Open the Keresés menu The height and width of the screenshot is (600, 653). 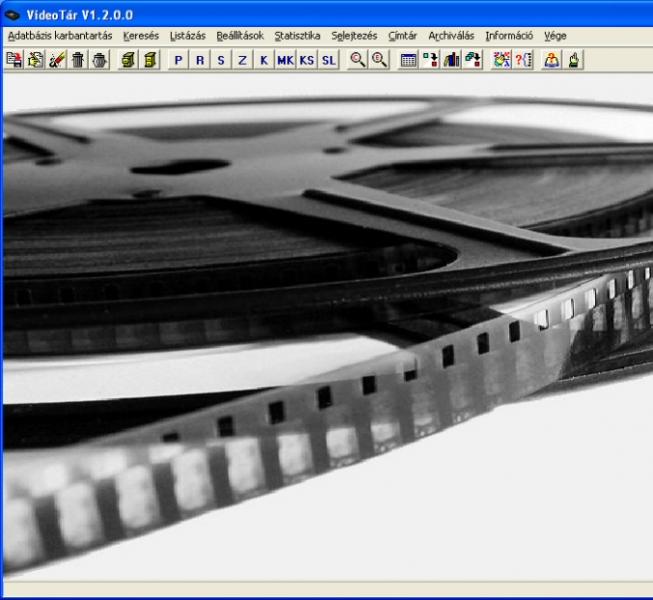click(x=141, y=35)
